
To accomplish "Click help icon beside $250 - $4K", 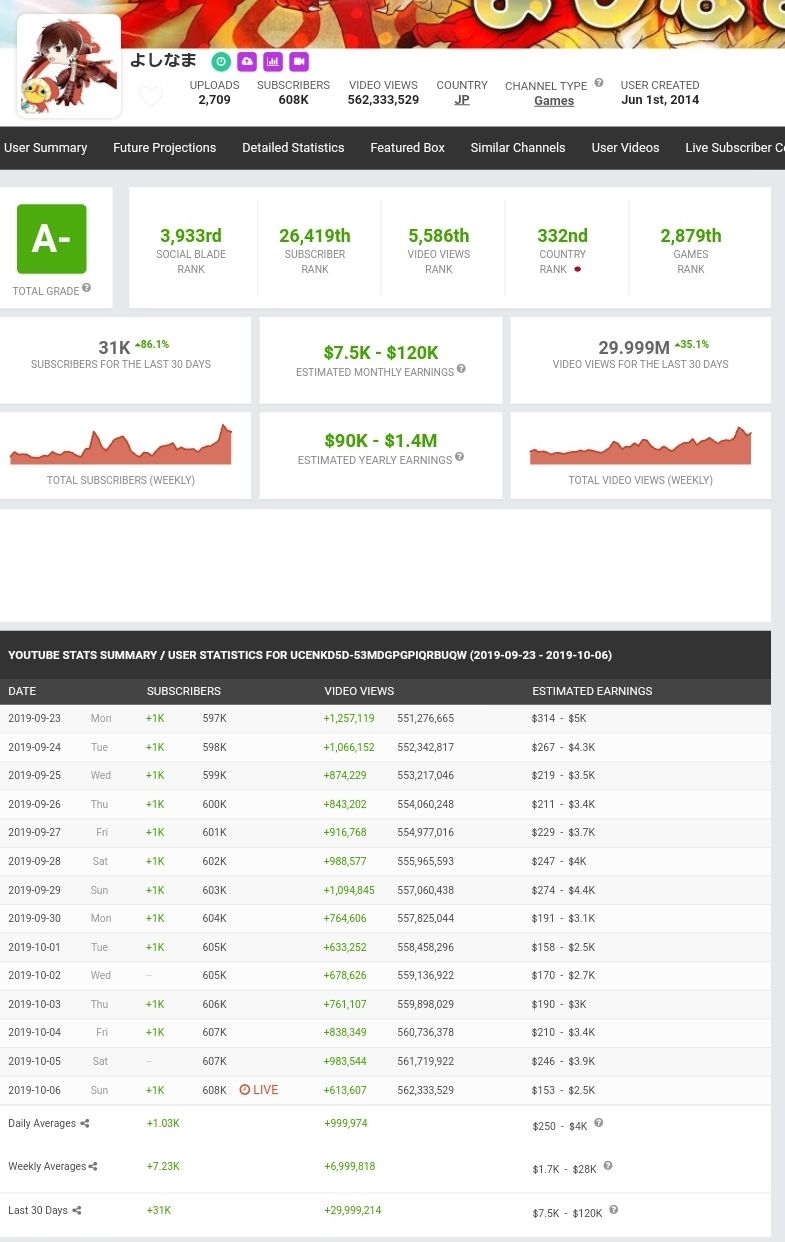I will pyautogui.click(x=598, y=1123).
